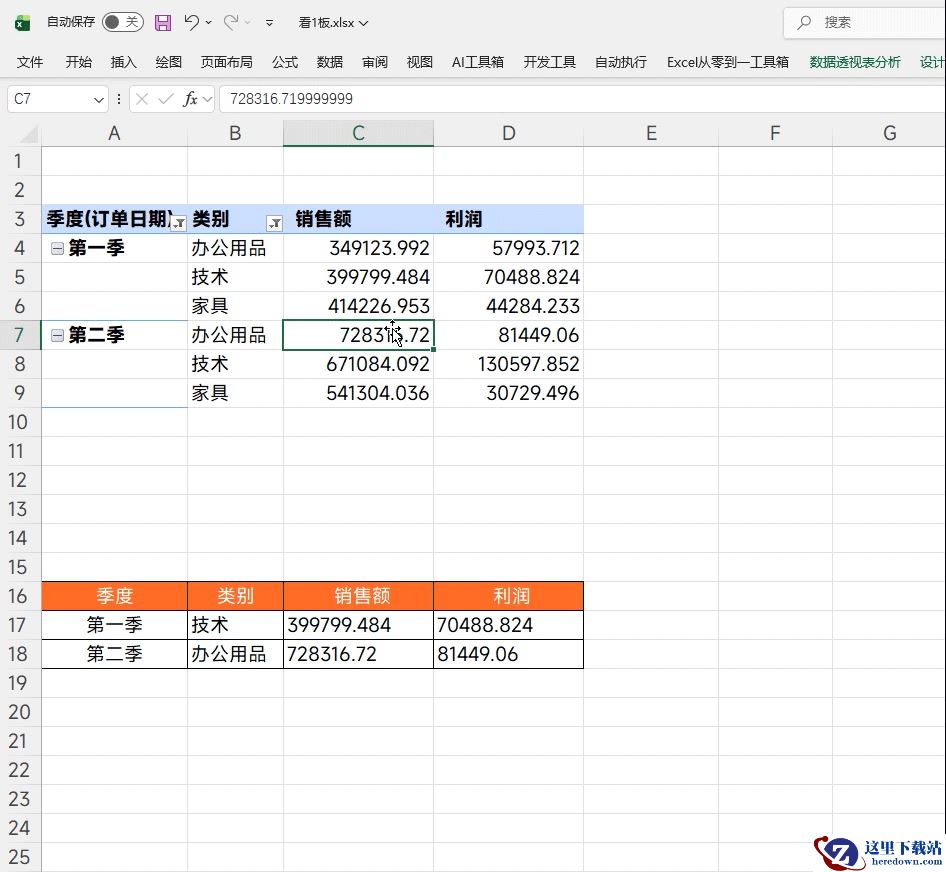Save the workbook with the floppy disk icon

coord(163,22)
